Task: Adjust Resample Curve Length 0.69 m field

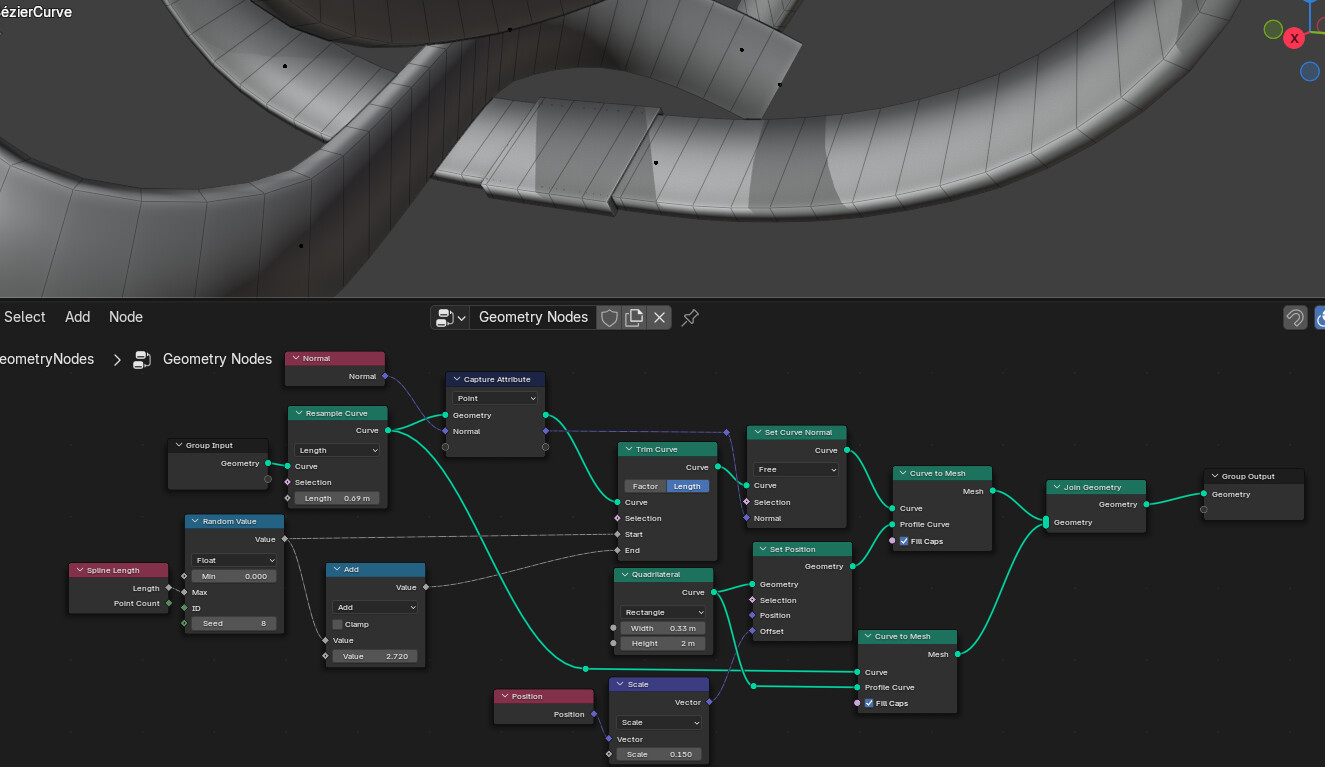Action: click(x=337, y=498)
